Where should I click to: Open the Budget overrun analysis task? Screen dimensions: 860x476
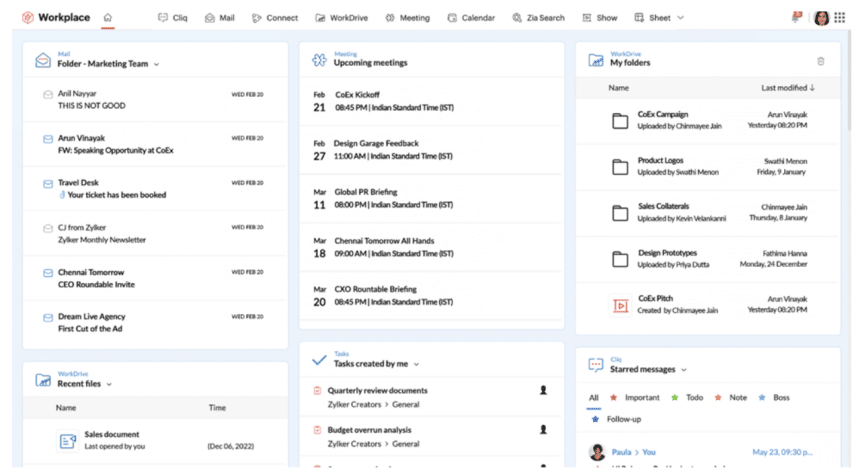pos(369,430)
